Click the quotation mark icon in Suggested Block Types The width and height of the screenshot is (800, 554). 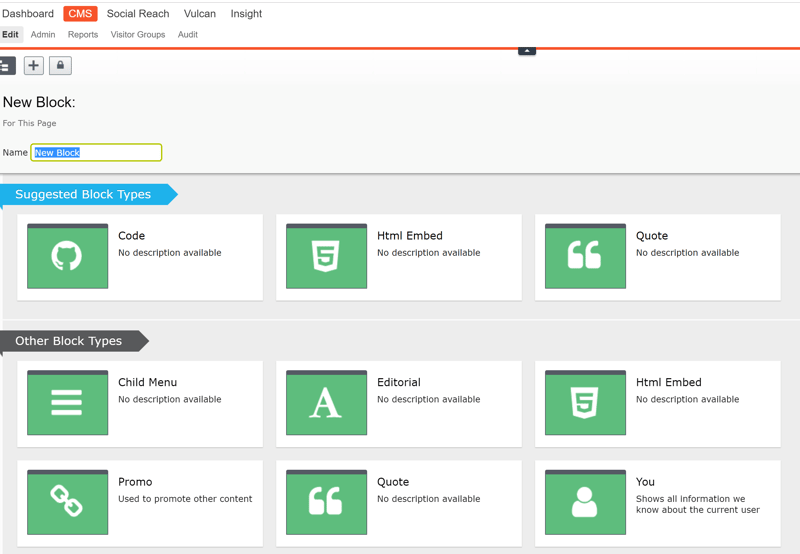pyautogui.click(x=585, y=257)
